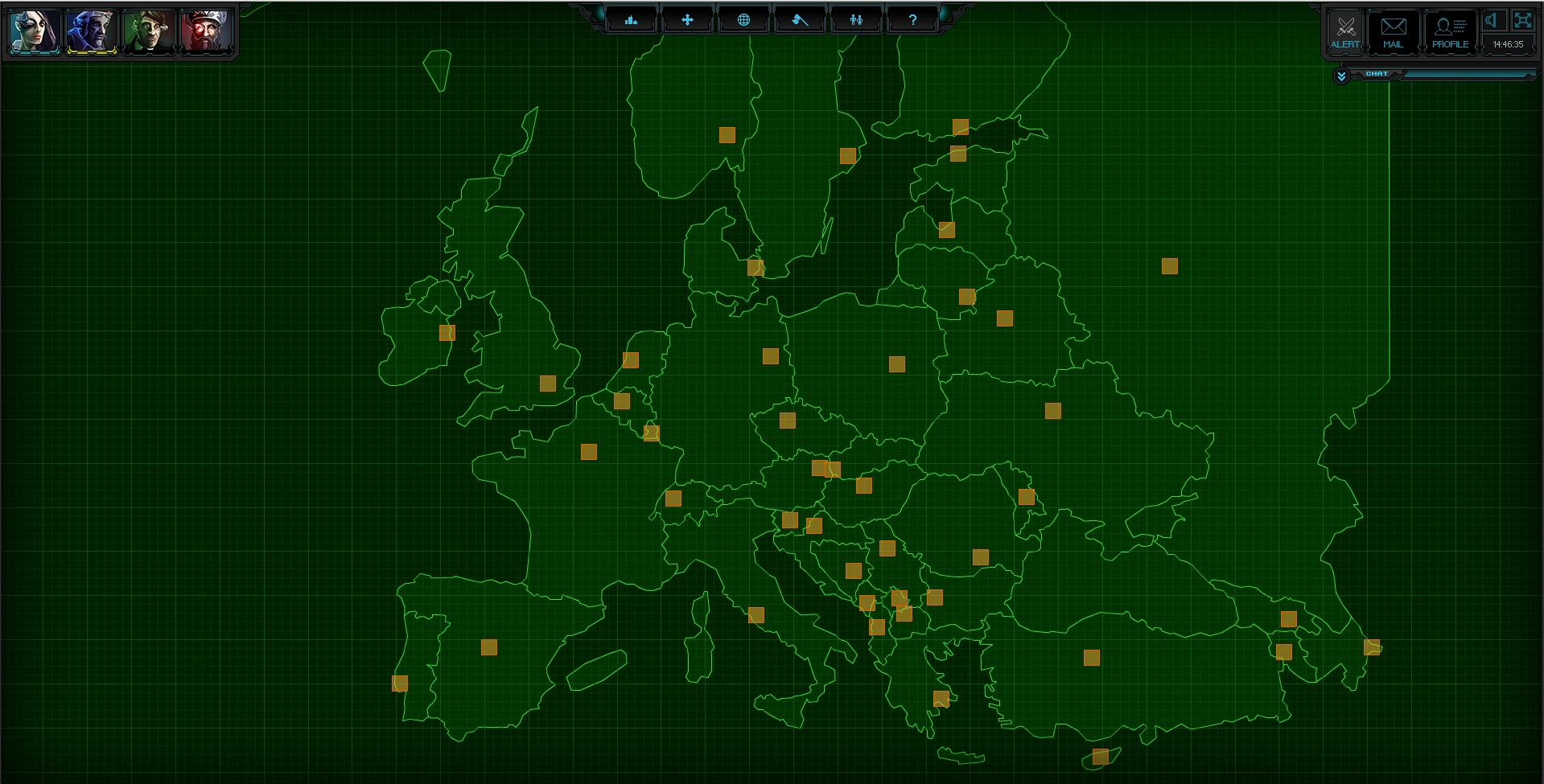The height and width of the screenshot is (784, 1544).
Task: Click the Latvia map marker
Action: [x=947, y=230]
